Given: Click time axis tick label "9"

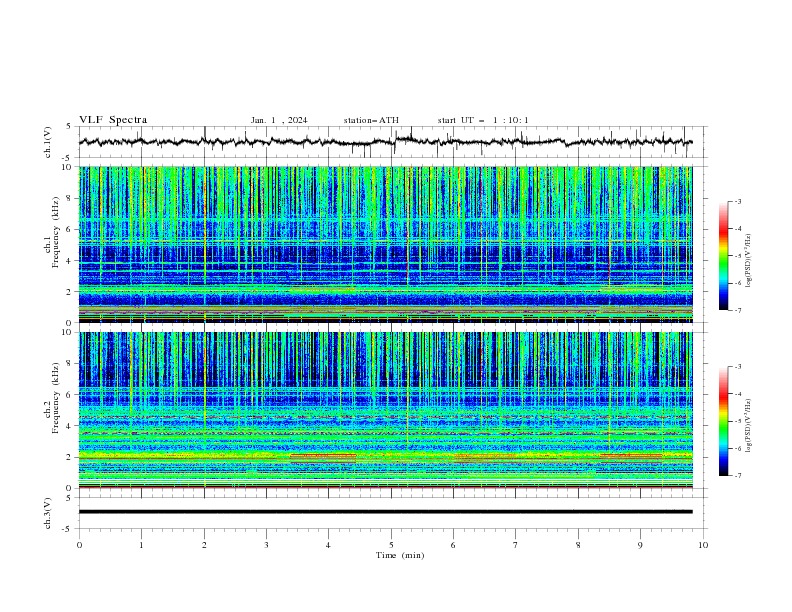Looking at the screenshot, I should [x=640, y=545].
